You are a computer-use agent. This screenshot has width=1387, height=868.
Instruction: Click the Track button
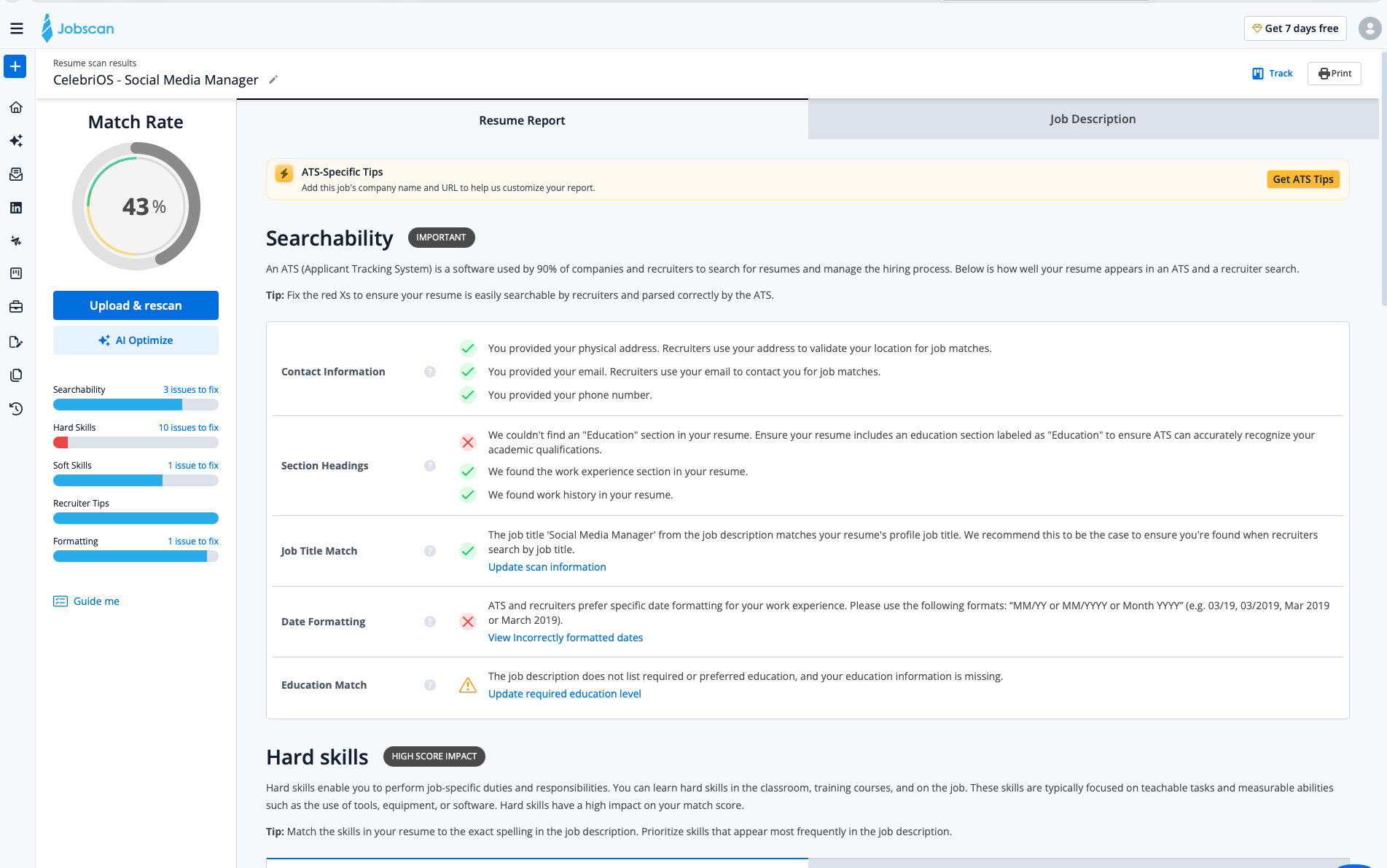pyautogui.click(x=1272, y=74)
